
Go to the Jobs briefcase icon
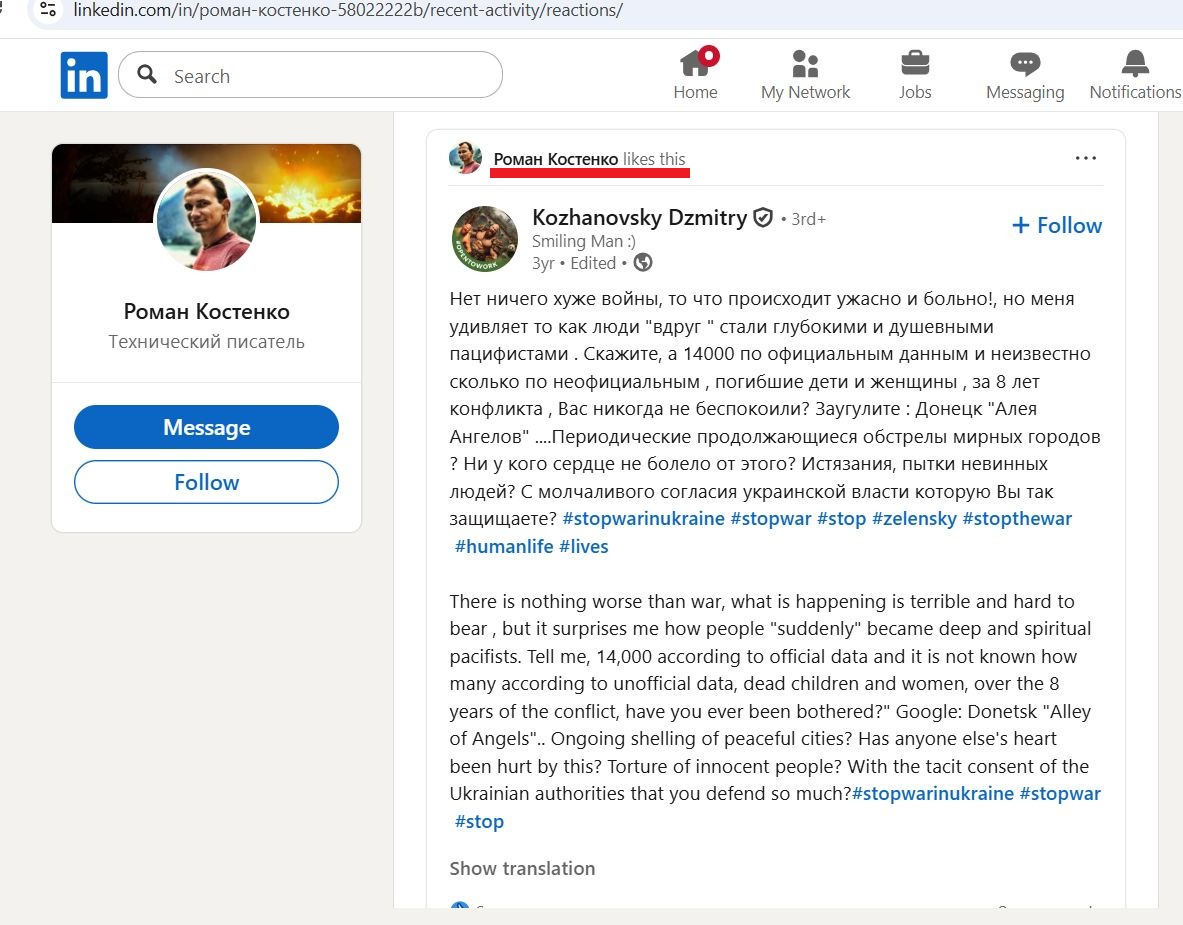click(x=914, y=64)
